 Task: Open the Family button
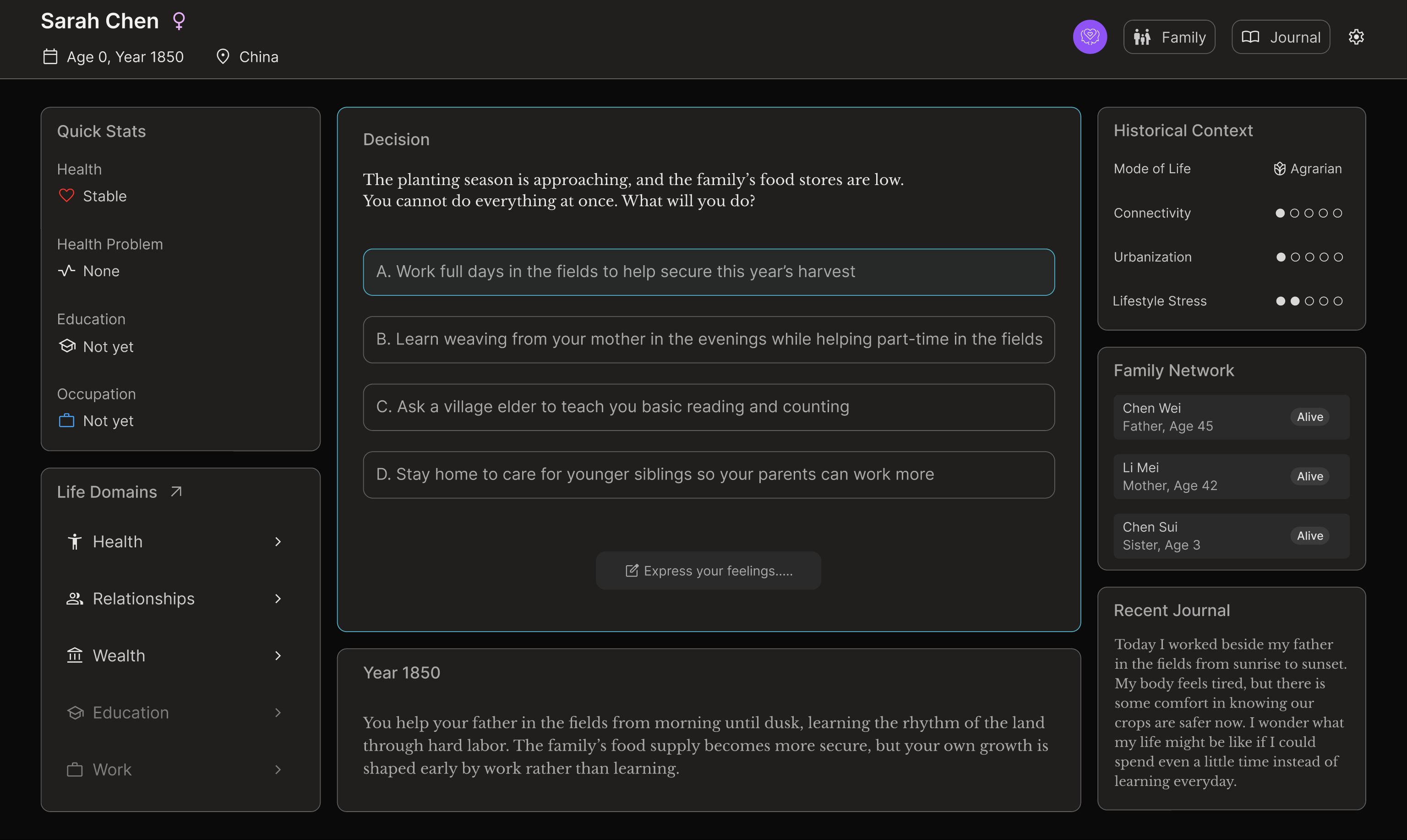point(1169,37)
